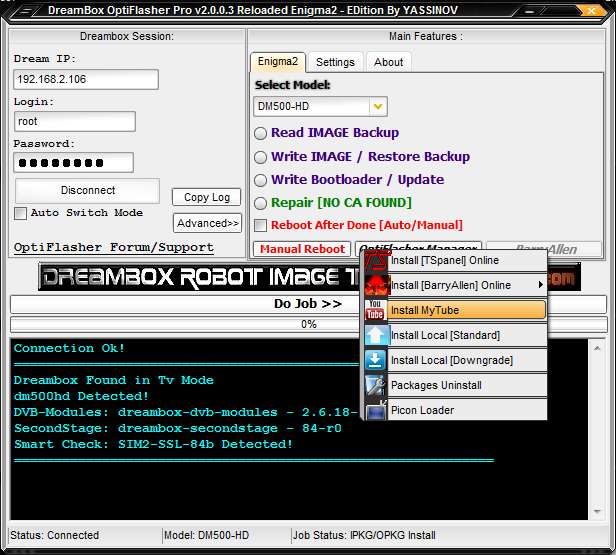Click the Dream IP input field
This screenshot has height=555, width=616.
(86, 79)
